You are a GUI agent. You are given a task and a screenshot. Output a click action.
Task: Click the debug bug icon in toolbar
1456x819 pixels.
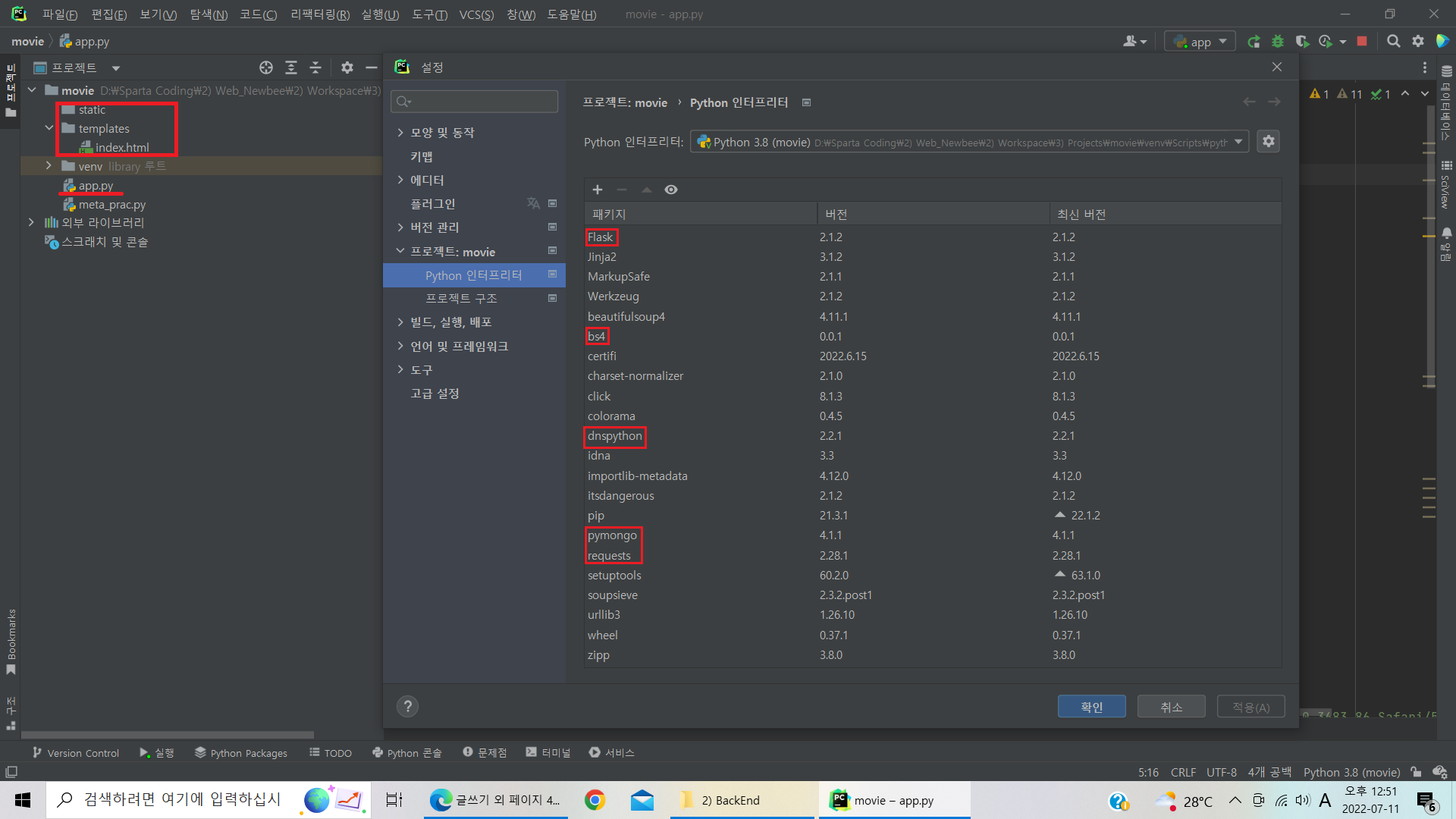point(1278,42)
